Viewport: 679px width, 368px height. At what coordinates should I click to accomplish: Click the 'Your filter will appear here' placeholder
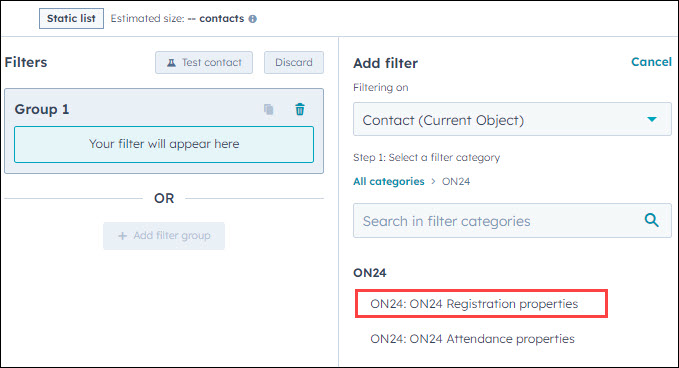click(164, 145)
